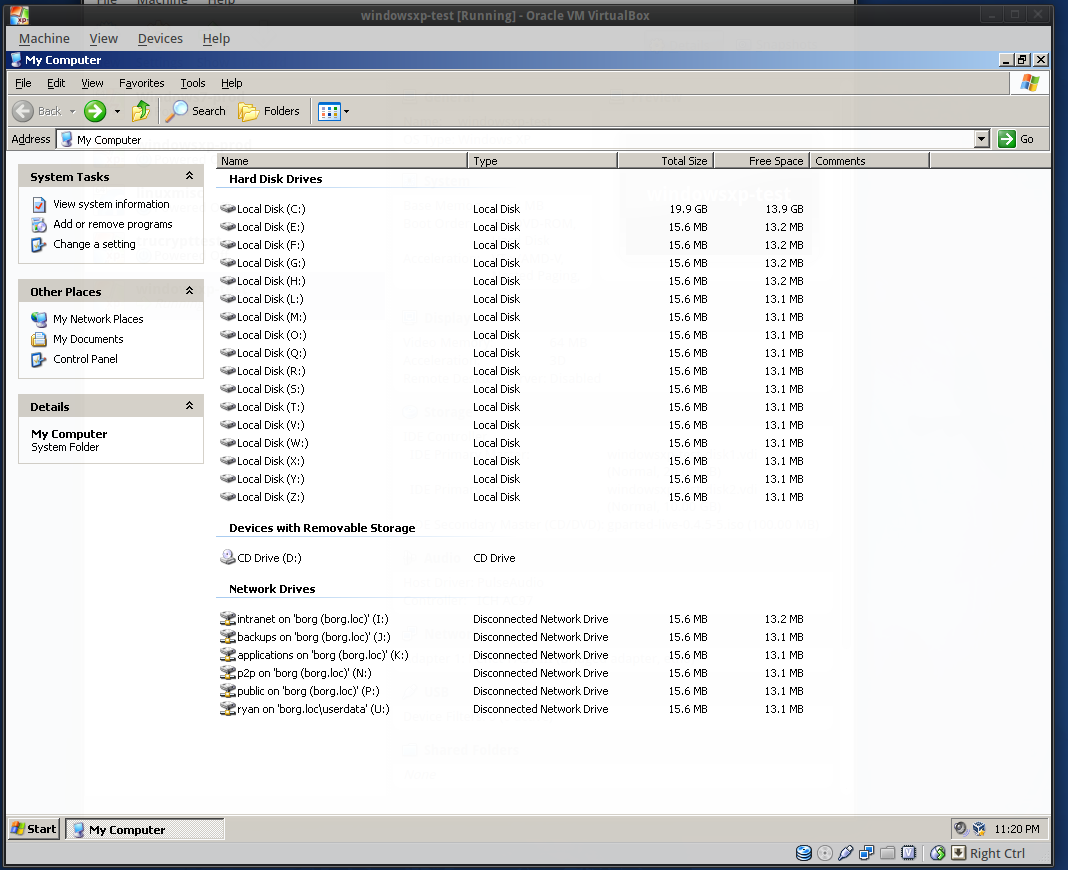This screenshot has width=1068, height=870.
Task: Select applications network drive (K:) icon
Action: (227, 655)
